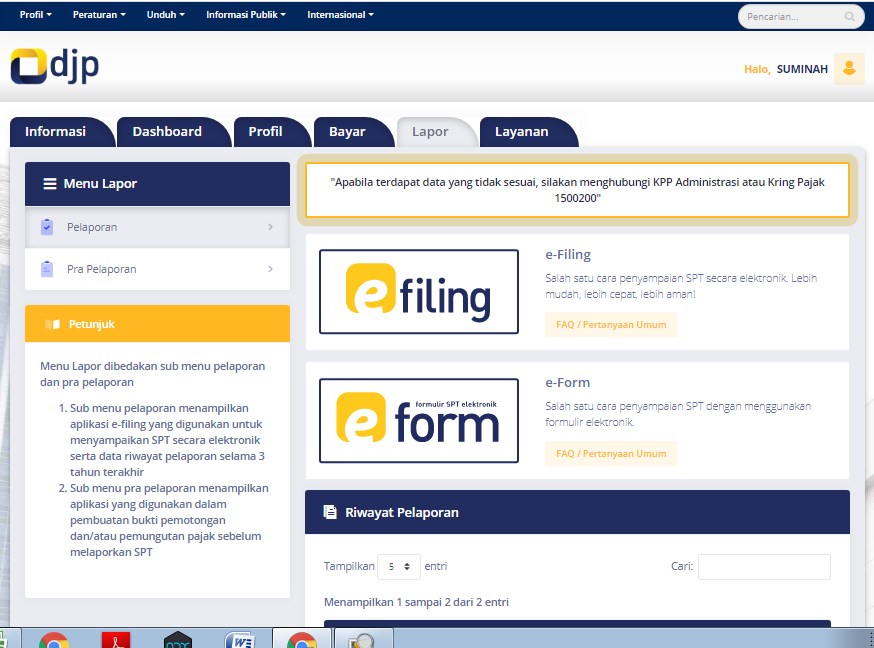The image size is (874, 648).
Task: Click FAQ / Pertanyaan Umum under e-Filing
Action: [x=611, y=325]
